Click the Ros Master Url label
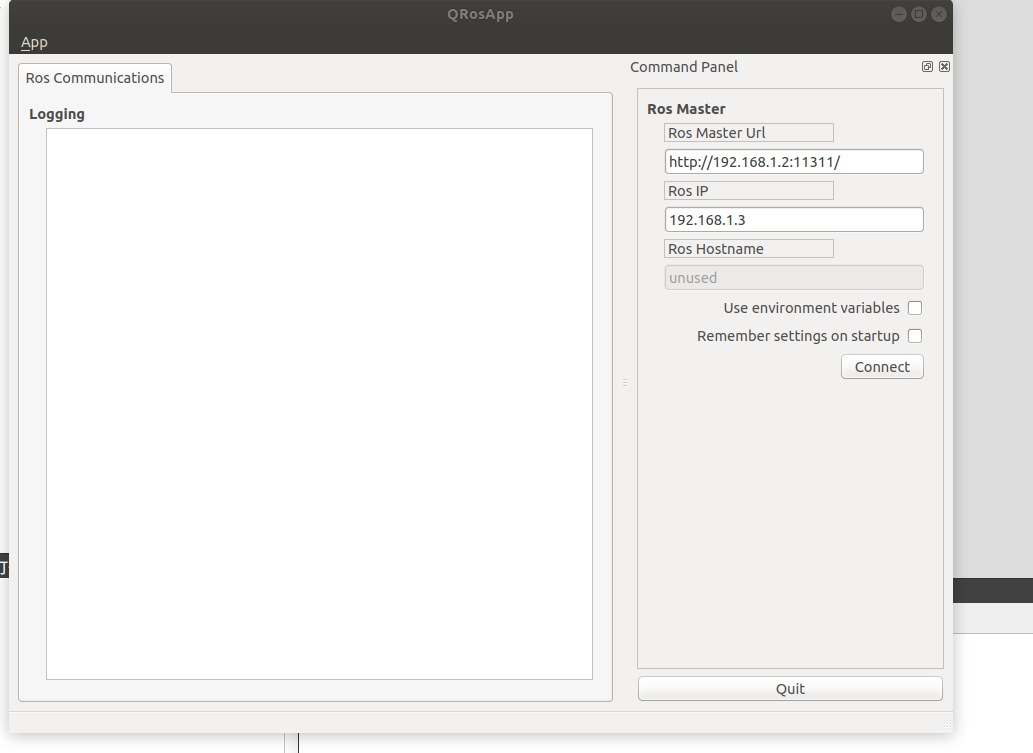1033x753 pixels. (x=749, y=132)
